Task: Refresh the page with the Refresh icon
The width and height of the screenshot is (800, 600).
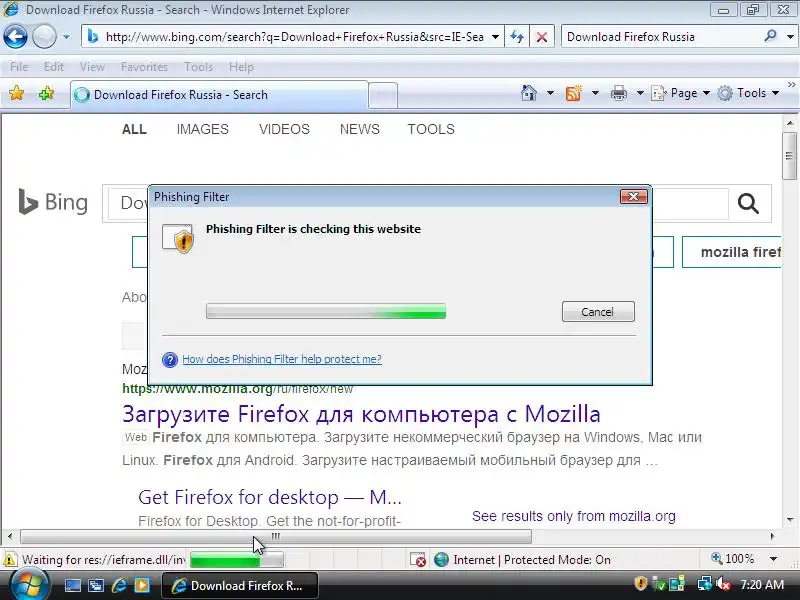Action: click(517, 37)
